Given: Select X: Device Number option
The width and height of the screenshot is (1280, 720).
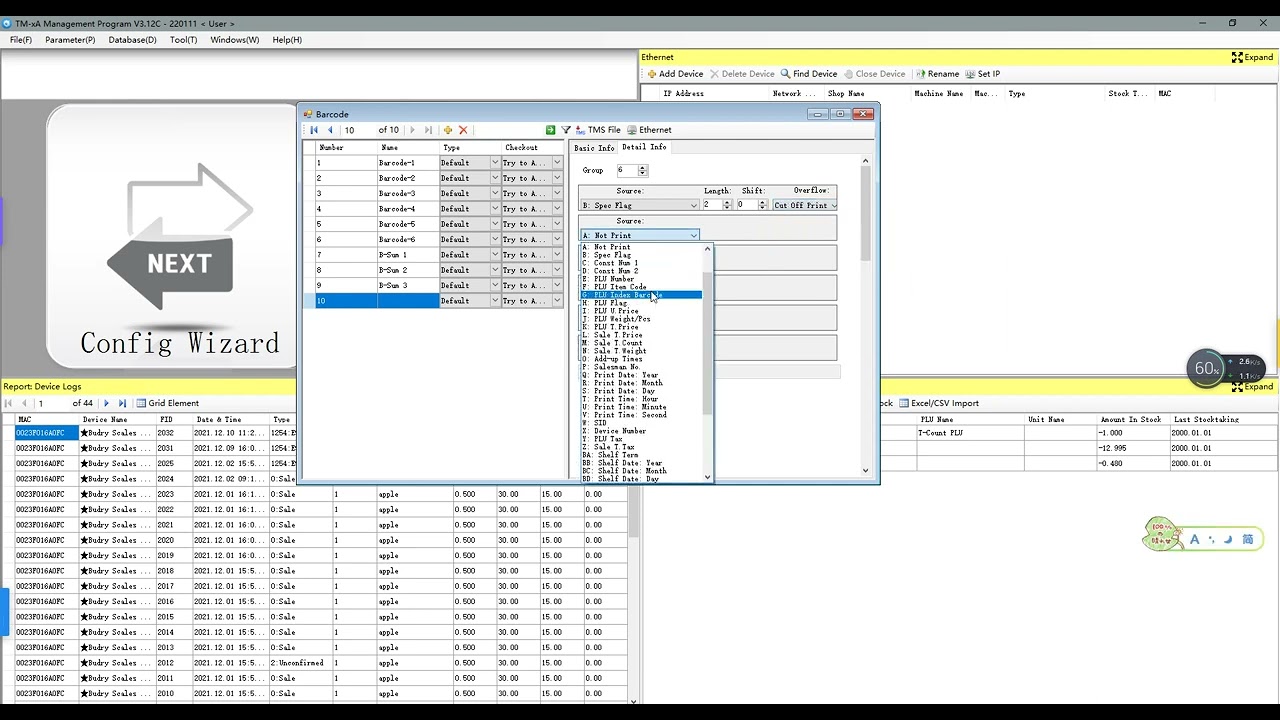Looking at the screenshot, I should (641, 431).
